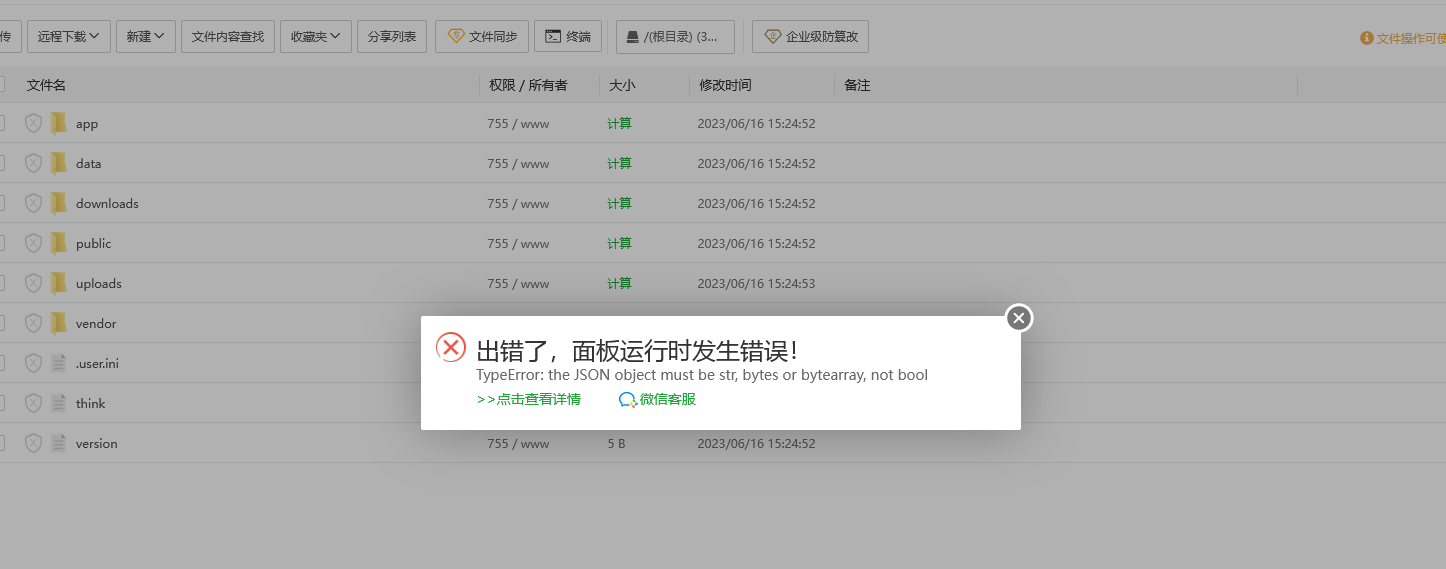This screenshot has width=1446, height=569.
Task: Click the uploads folder name
Action: [99, 284]
